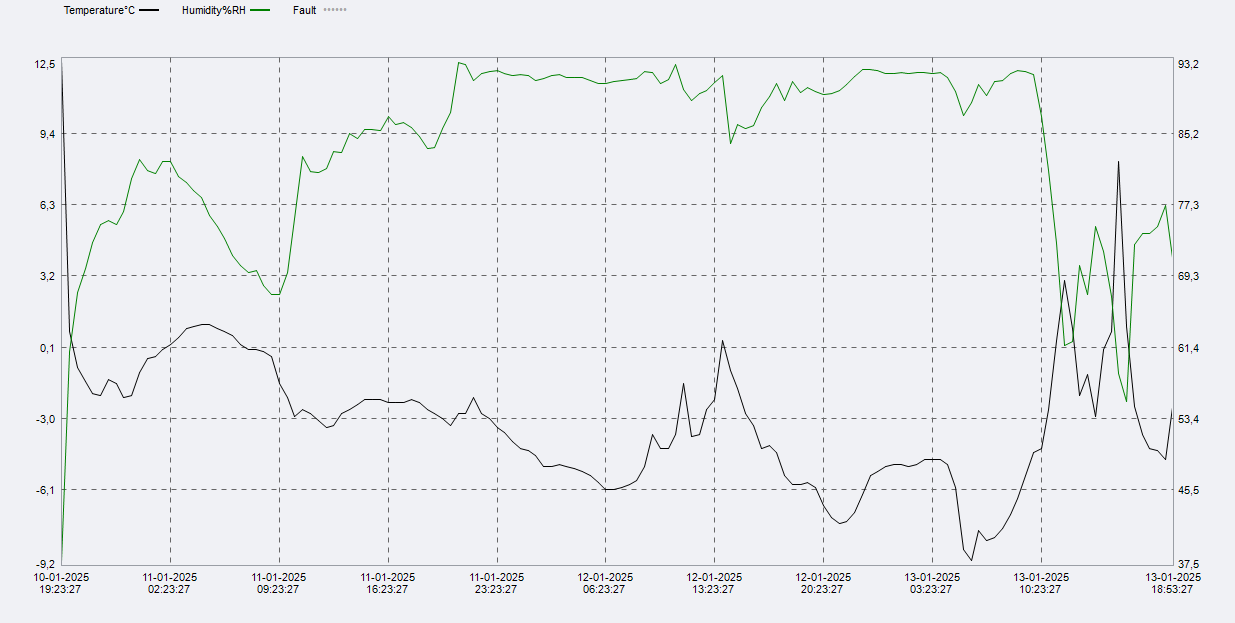Image resolution: width=1235 pixels, height=623 pixels.
Task: Select the 10-01-2025 19:23:27 time axis label
Action: 62,583
